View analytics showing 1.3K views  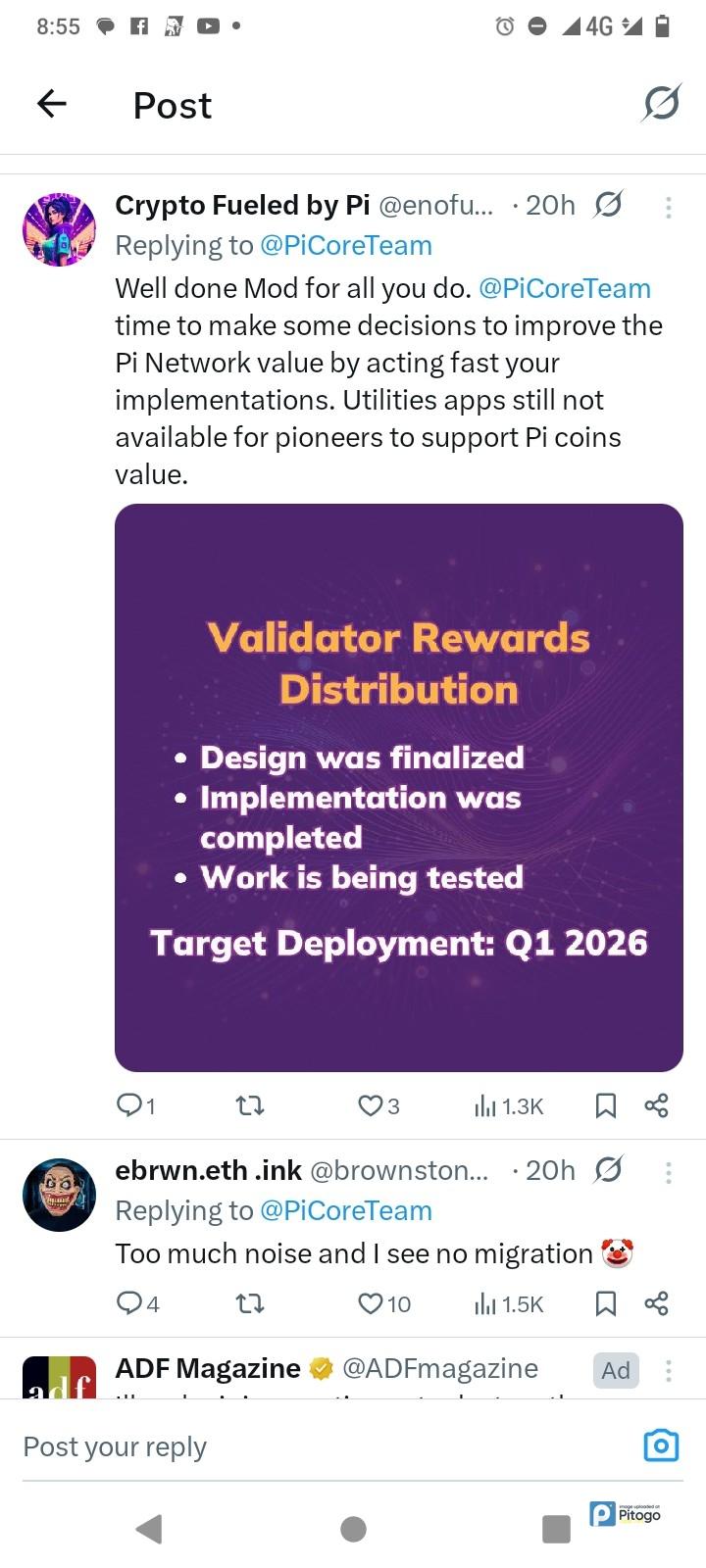[x=508, y=1106]
